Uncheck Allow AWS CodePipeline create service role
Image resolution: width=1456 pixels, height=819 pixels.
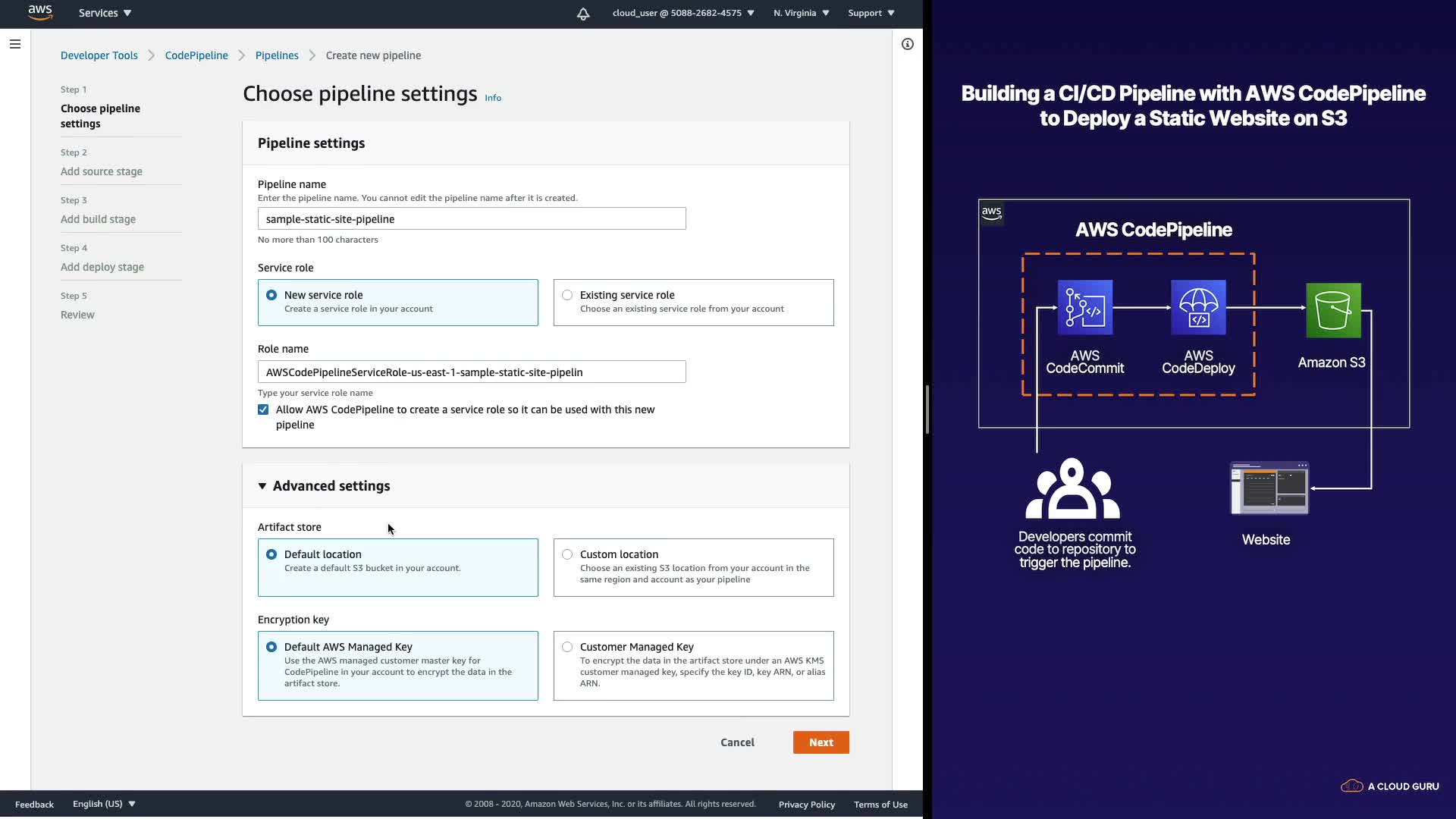tap(263, 409)
